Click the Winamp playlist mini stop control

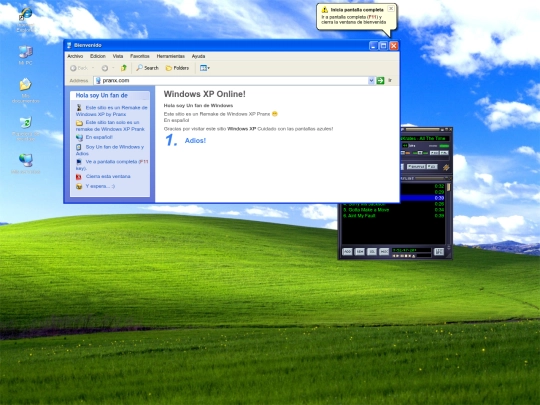click(406, 256)
